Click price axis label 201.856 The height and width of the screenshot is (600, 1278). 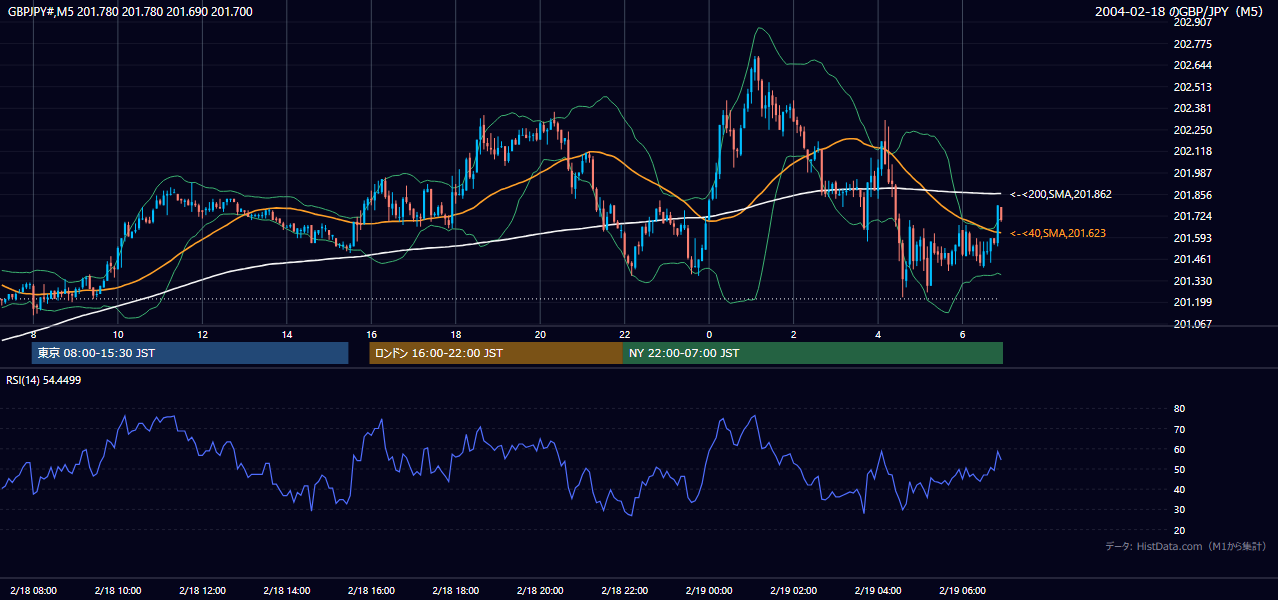1192,195
